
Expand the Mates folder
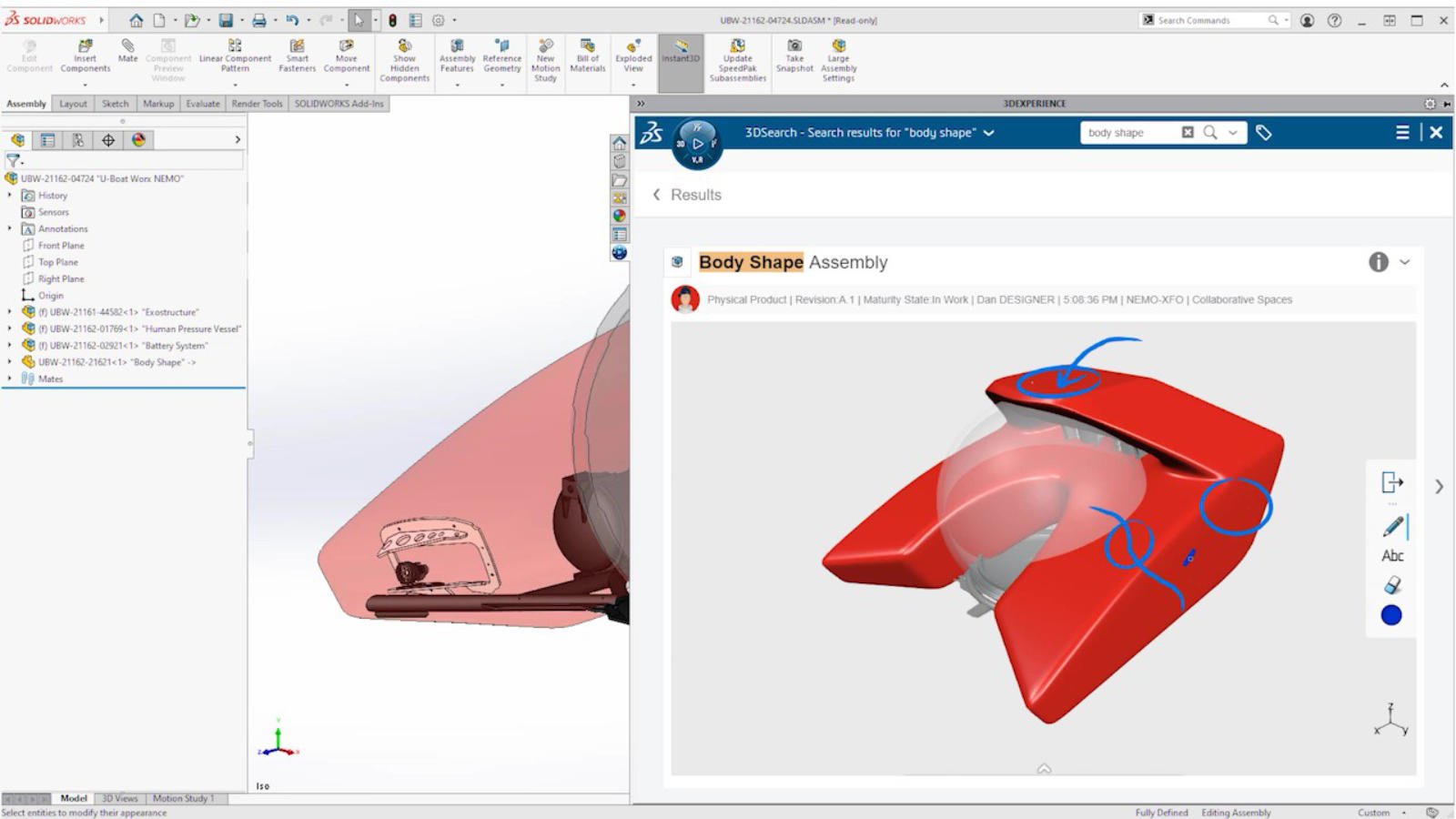(10, 378)
